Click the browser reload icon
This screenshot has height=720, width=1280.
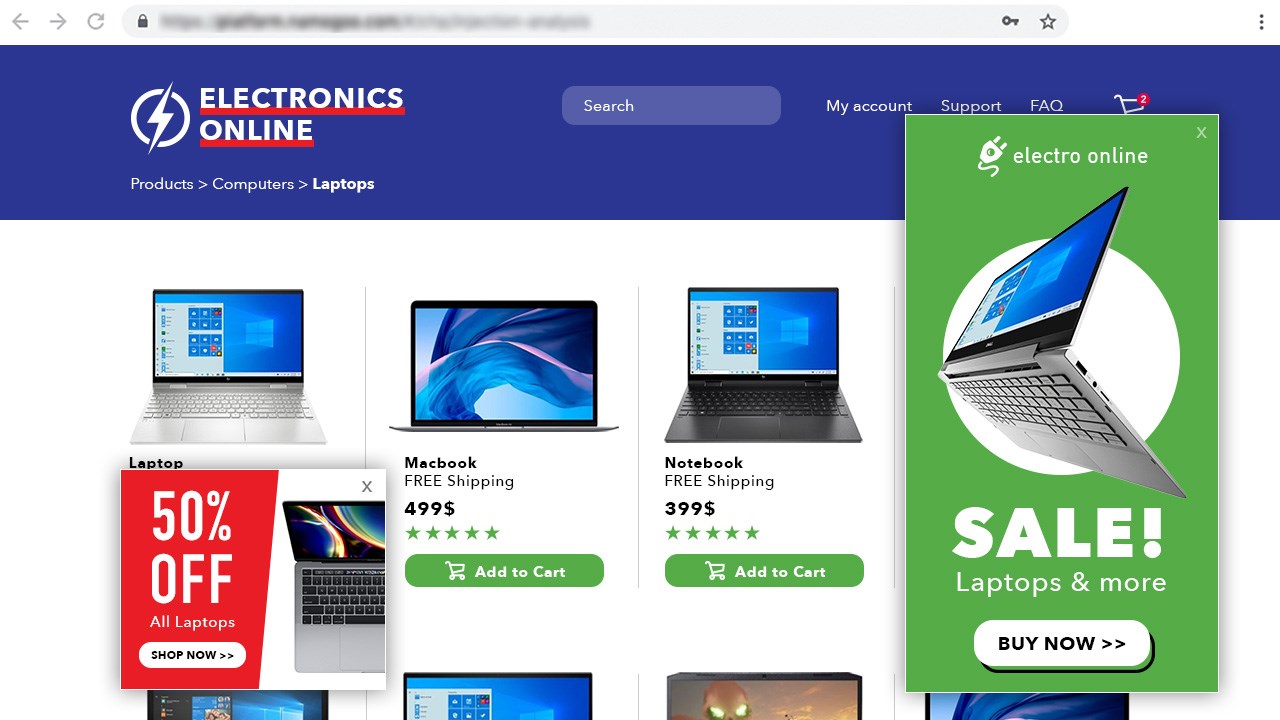coord(96,21)
